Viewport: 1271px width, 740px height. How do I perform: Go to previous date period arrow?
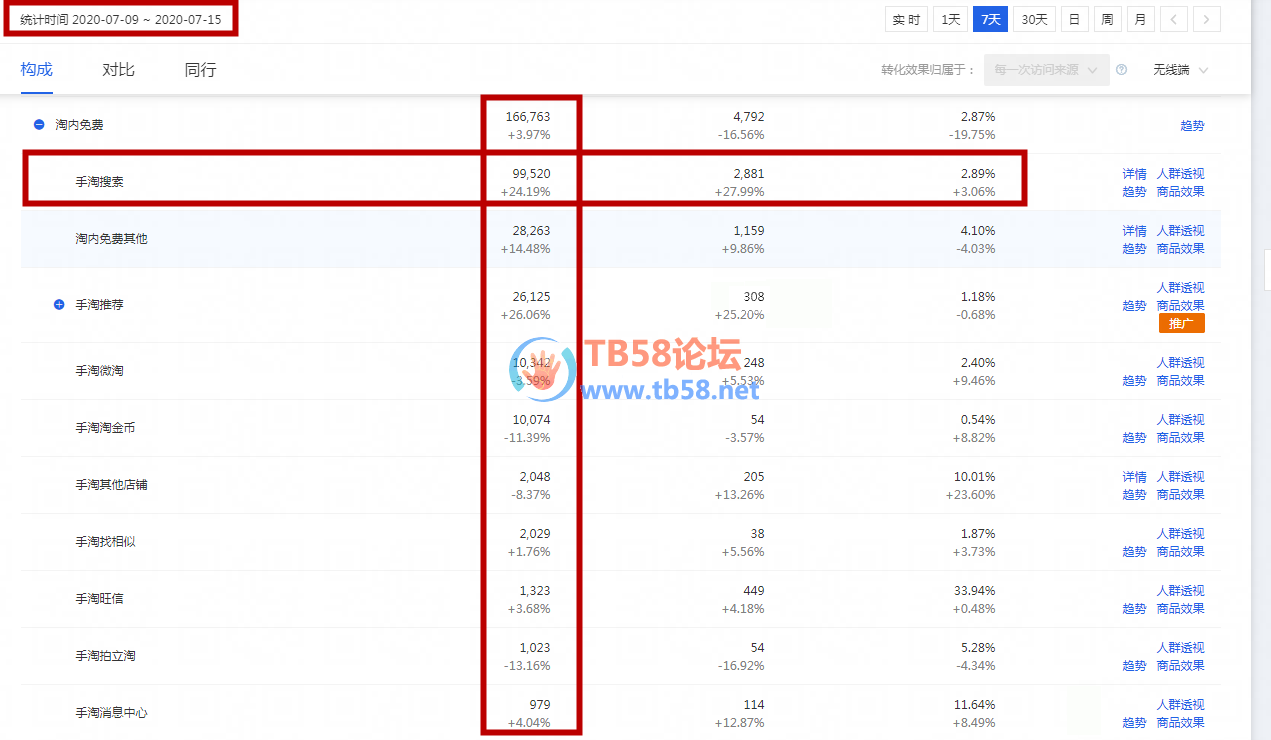click(1174, 19)
